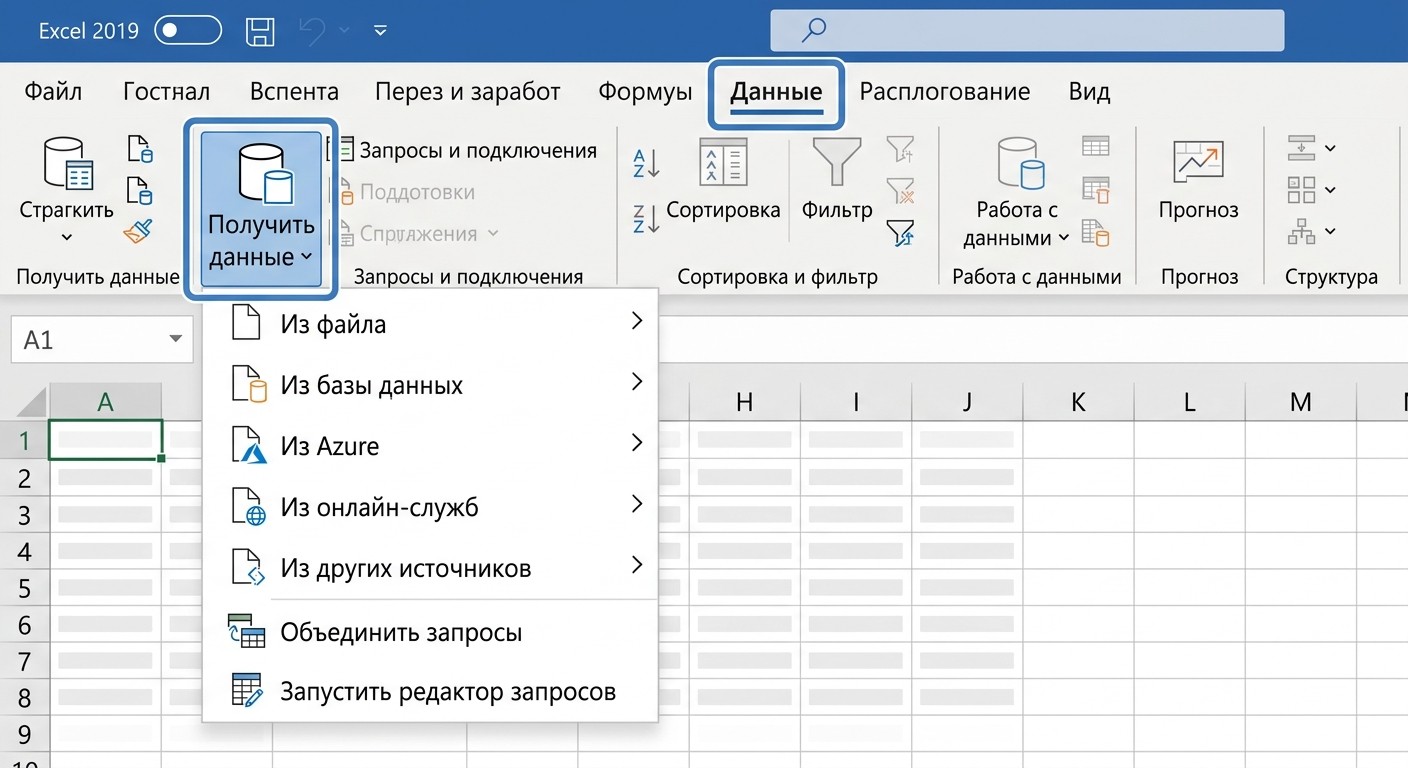Select the Данные ribbon tab
The height and width of the screenshot is (768, 1408).
point(776,93)
